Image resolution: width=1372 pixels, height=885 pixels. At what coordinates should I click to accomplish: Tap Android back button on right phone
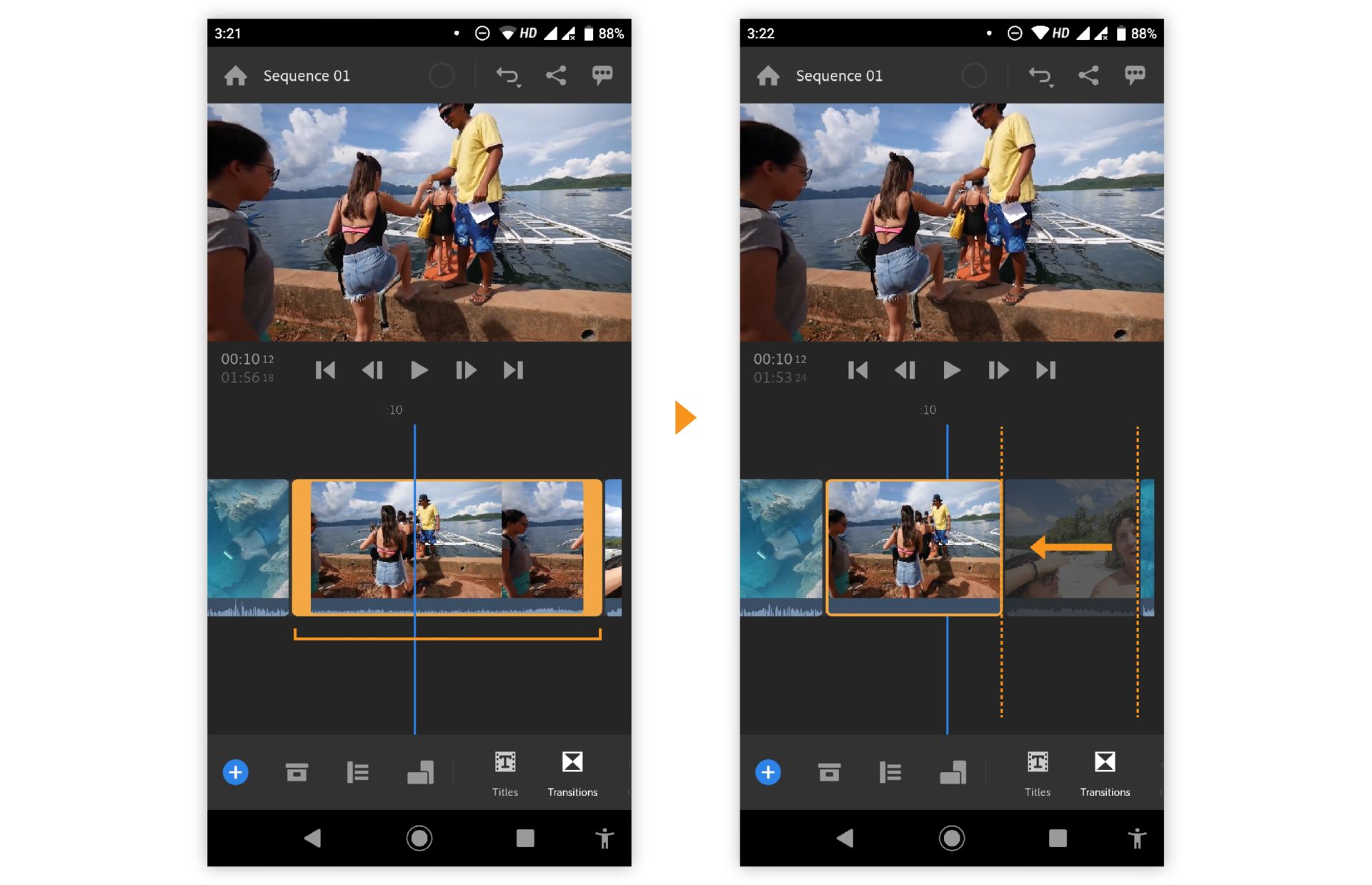pyautogui.click(x=845, y=838)
